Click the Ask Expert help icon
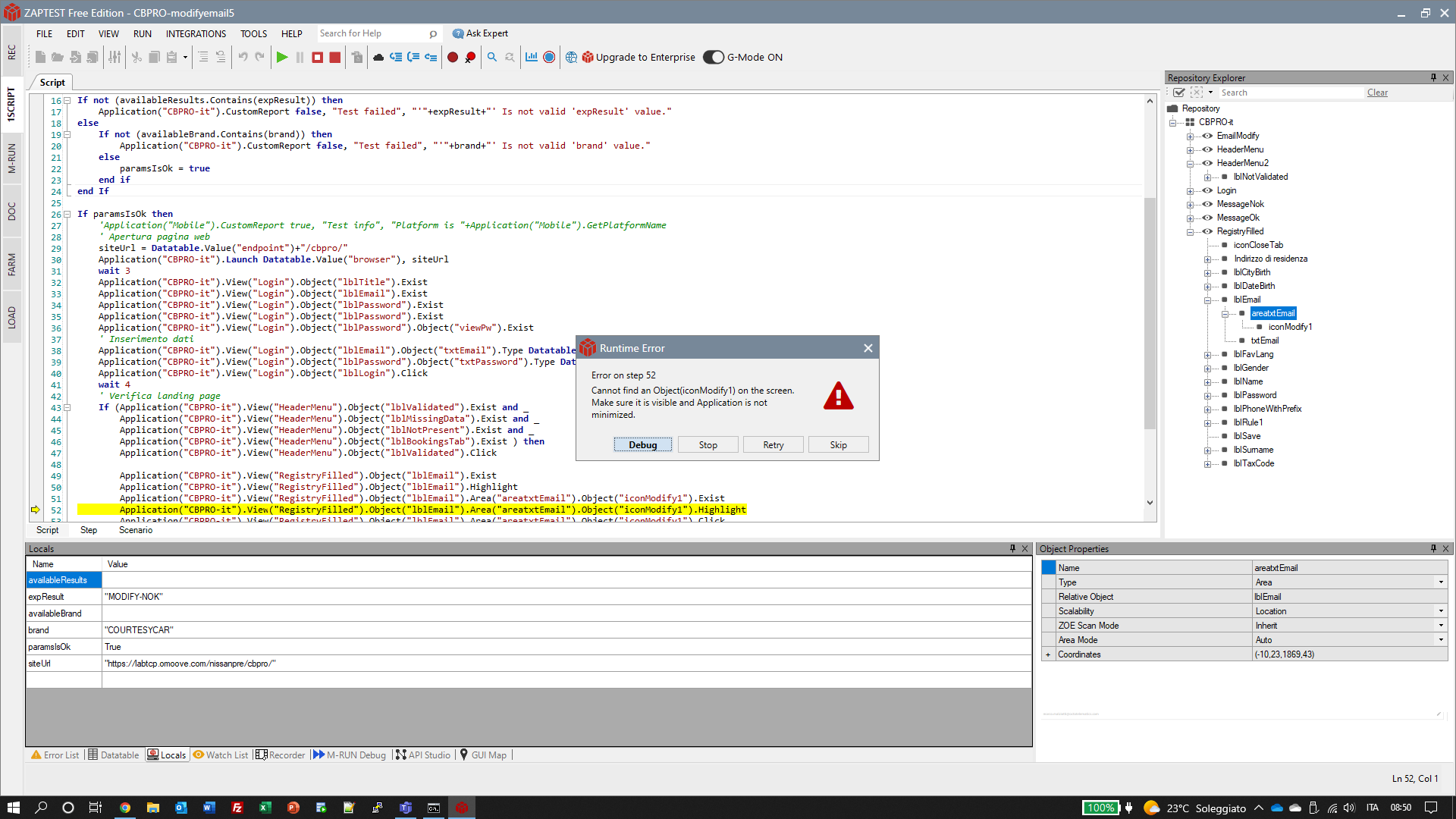 point(458,33)
